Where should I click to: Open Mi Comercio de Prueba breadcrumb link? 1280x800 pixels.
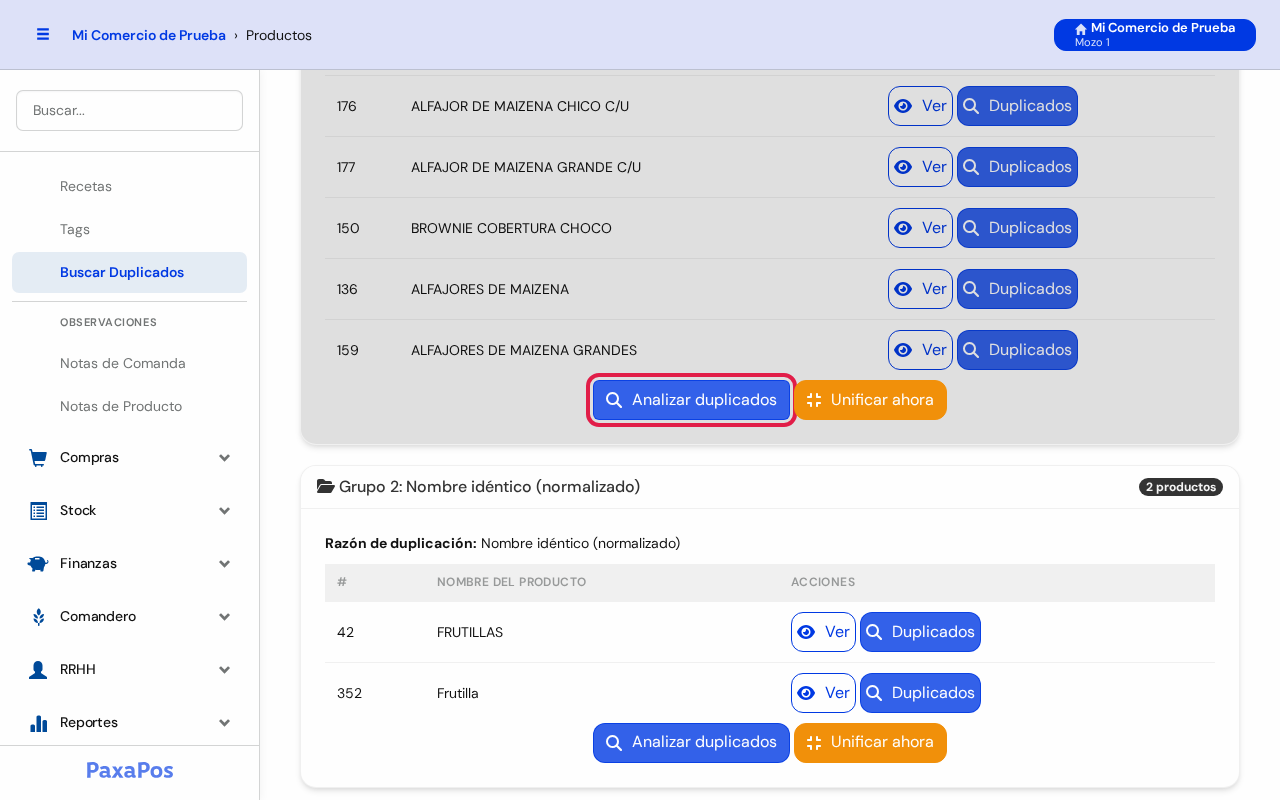tap(149, 35)
